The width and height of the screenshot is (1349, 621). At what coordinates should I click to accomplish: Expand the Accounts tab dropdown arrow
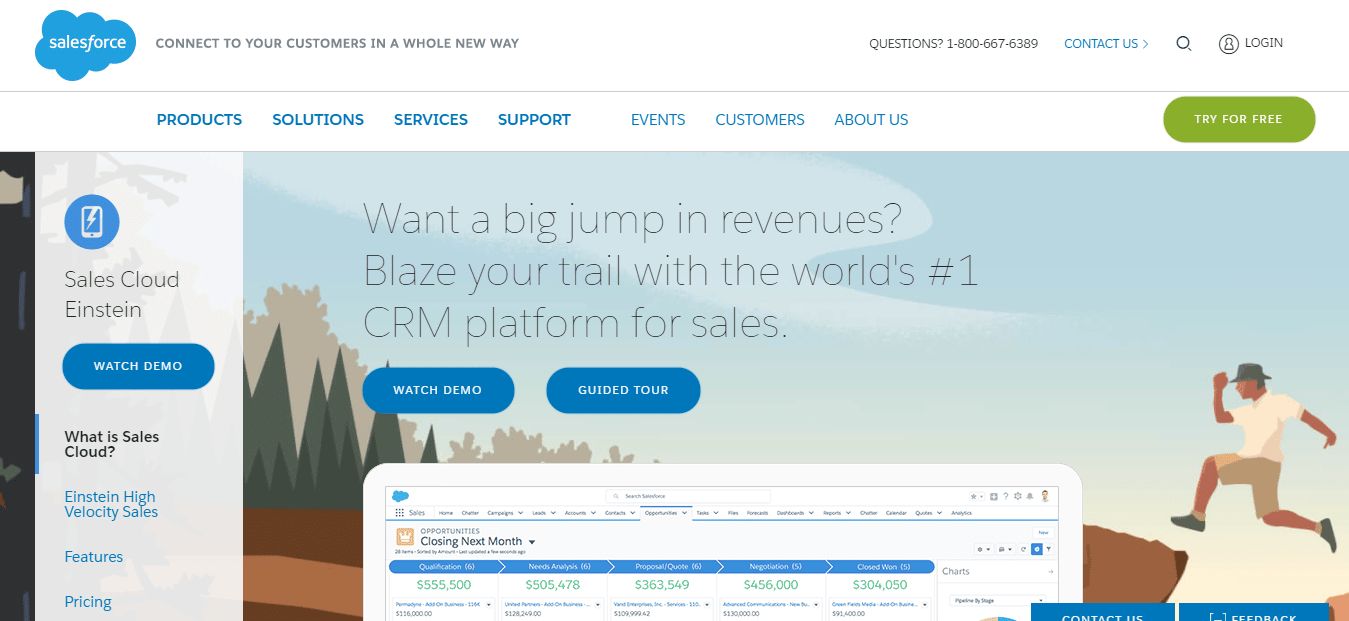[593, 513]
